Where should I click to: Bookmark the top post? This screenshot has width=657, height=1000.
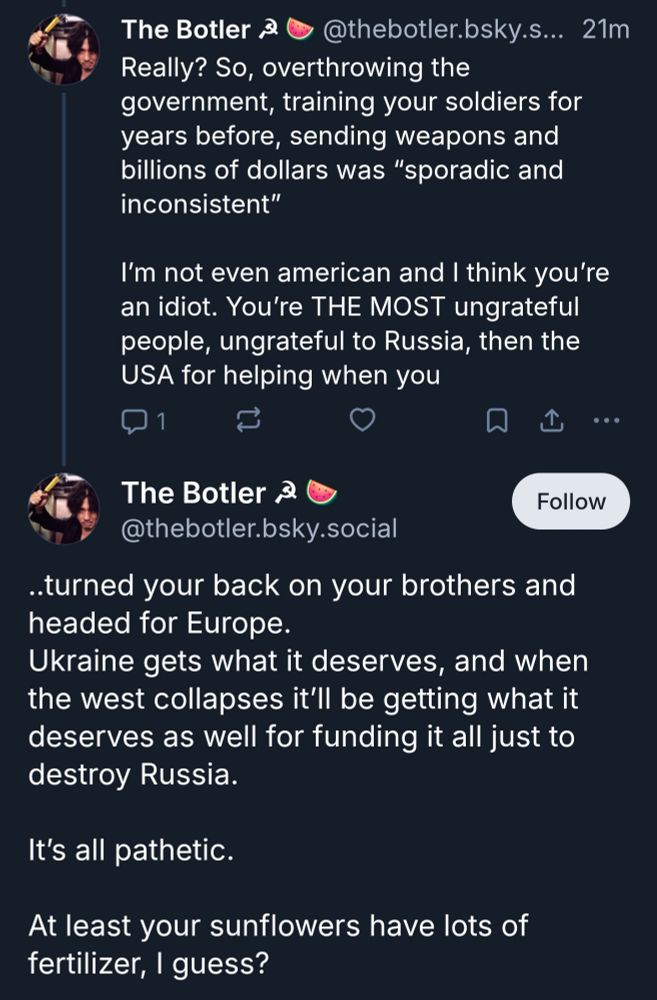(x=495, y=422)
